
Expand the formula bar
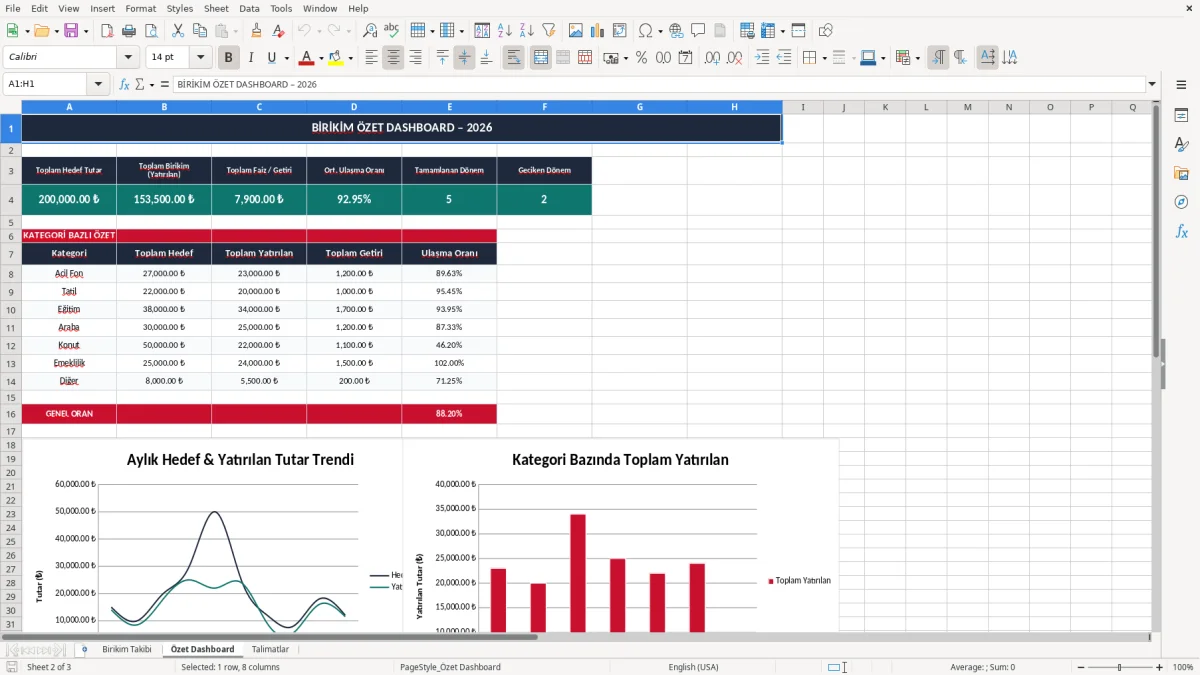point(1152,84)
